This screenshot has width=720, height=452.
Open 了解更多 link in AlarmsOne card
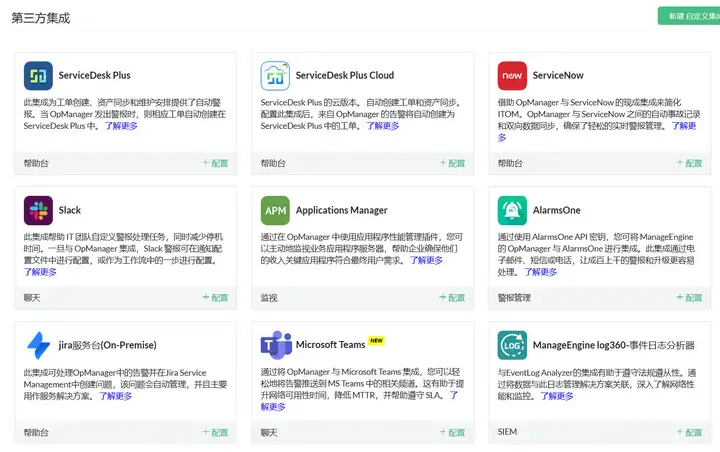(x=540, y=272)
